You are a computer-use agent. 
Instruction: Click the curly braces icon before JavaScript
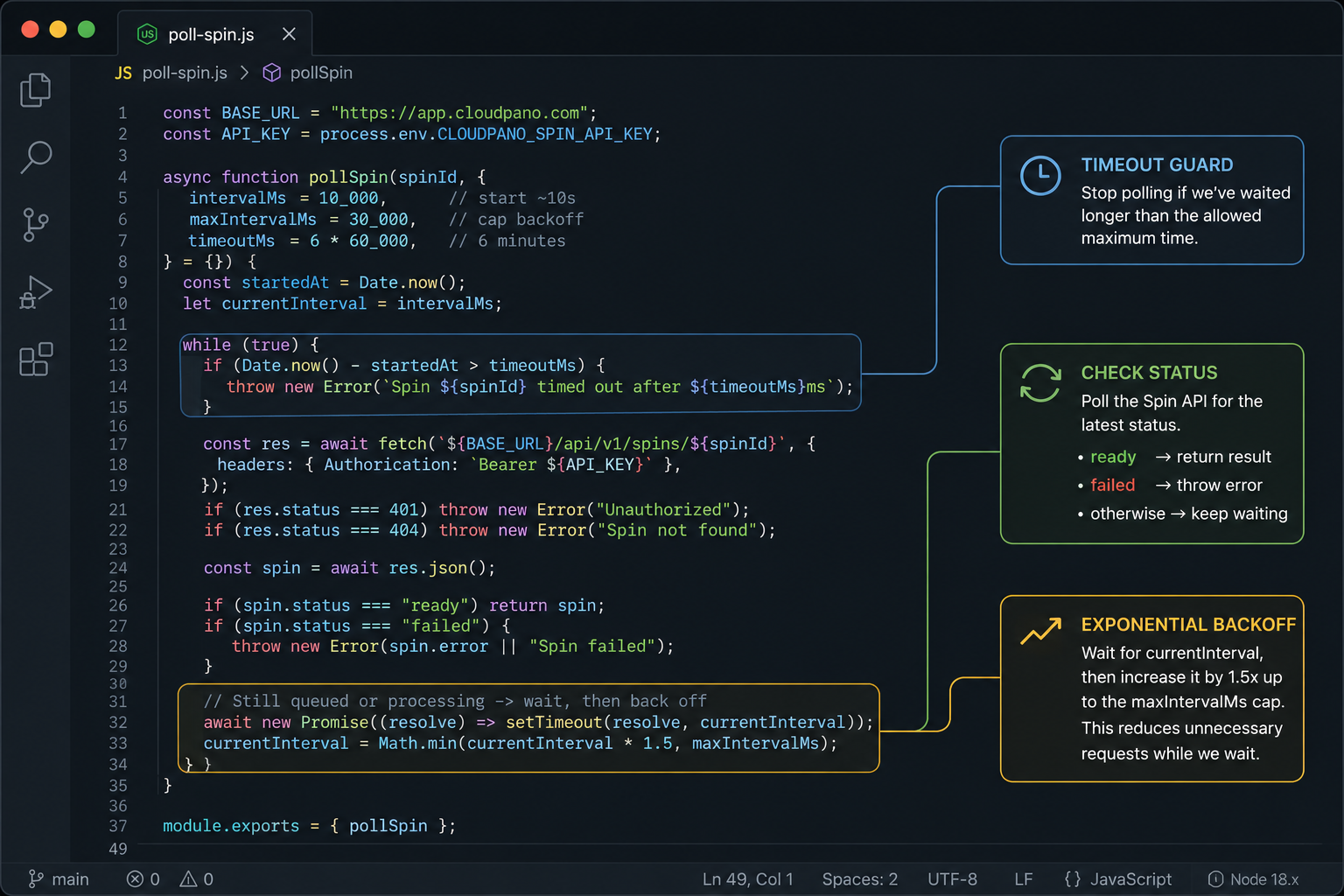[1073, 879]
